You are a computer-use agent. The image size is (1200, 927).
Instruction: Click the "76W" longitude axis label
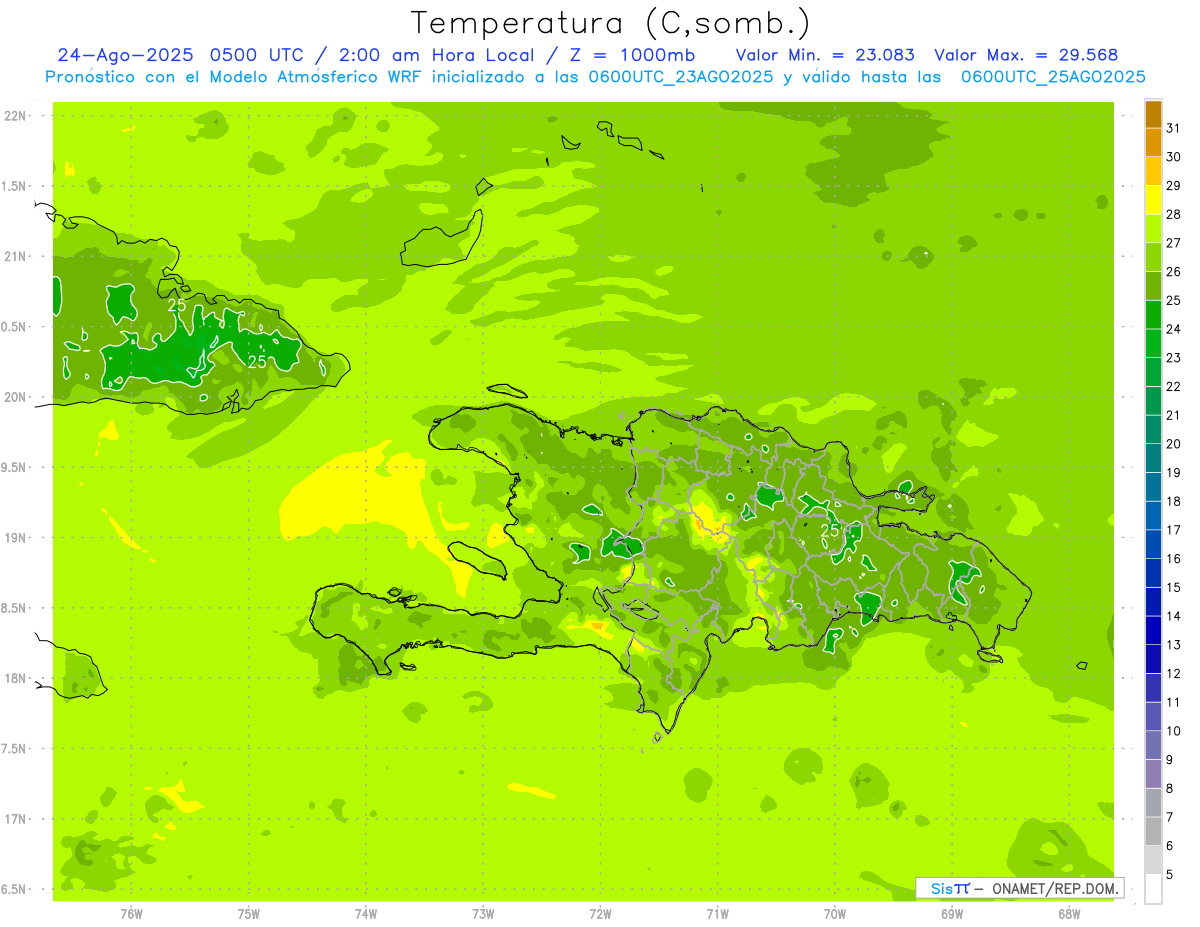coord(131,914)
